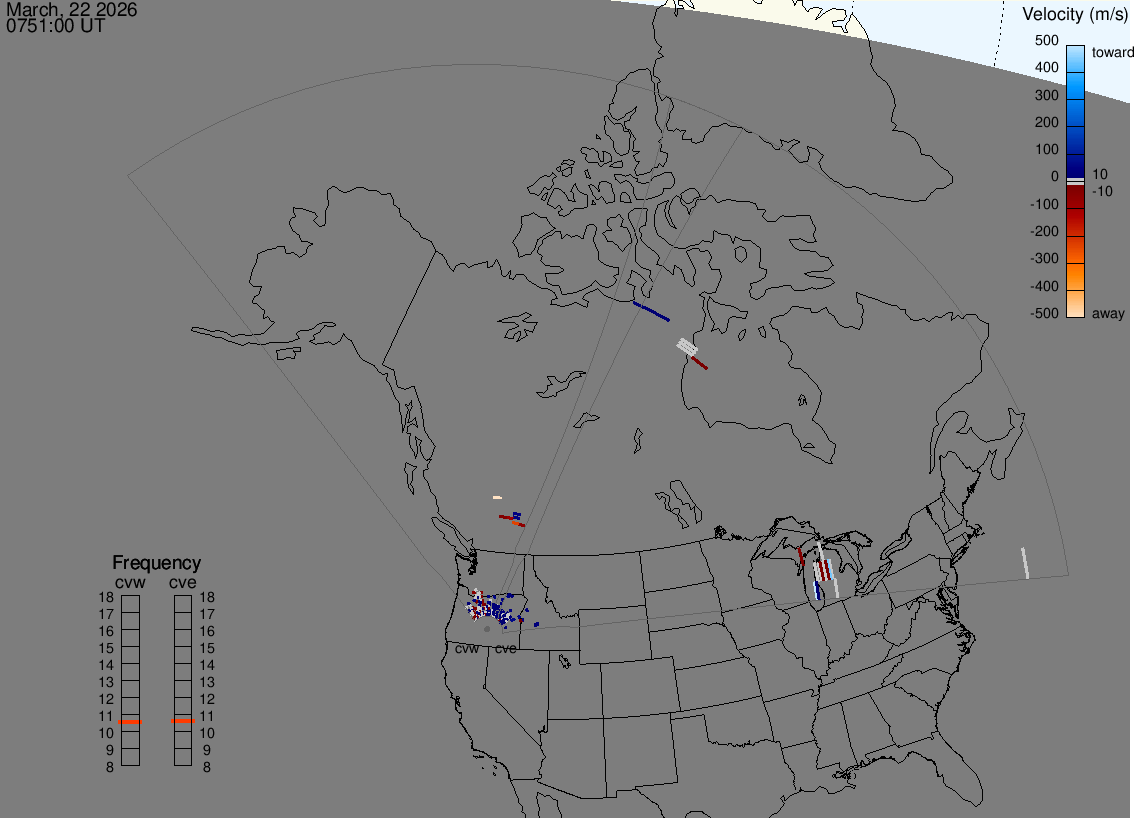Click the orange frequency marker on the cvw bar
The height and width of the screenshot is (818, 1134).
pyautogui.click(x=130, y=722)
